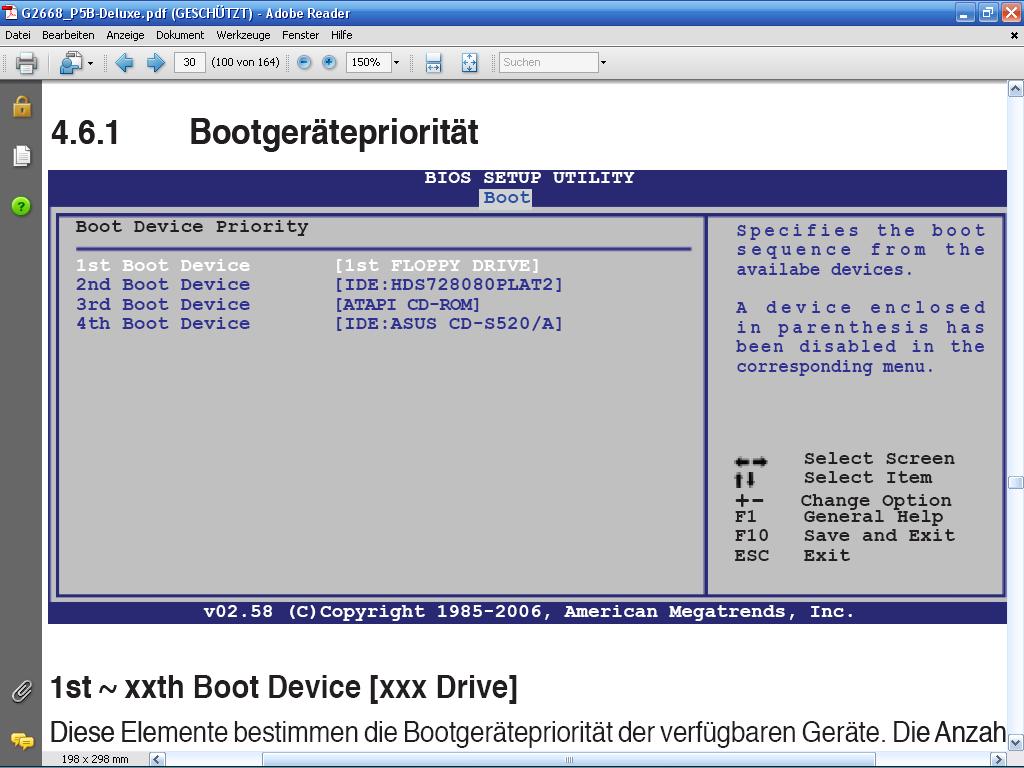Click vertical scrollbar up arrow
Image resolution: width=1024 pixels, height=768 pixels.
pyautogui.click(x=1015, y=89)
